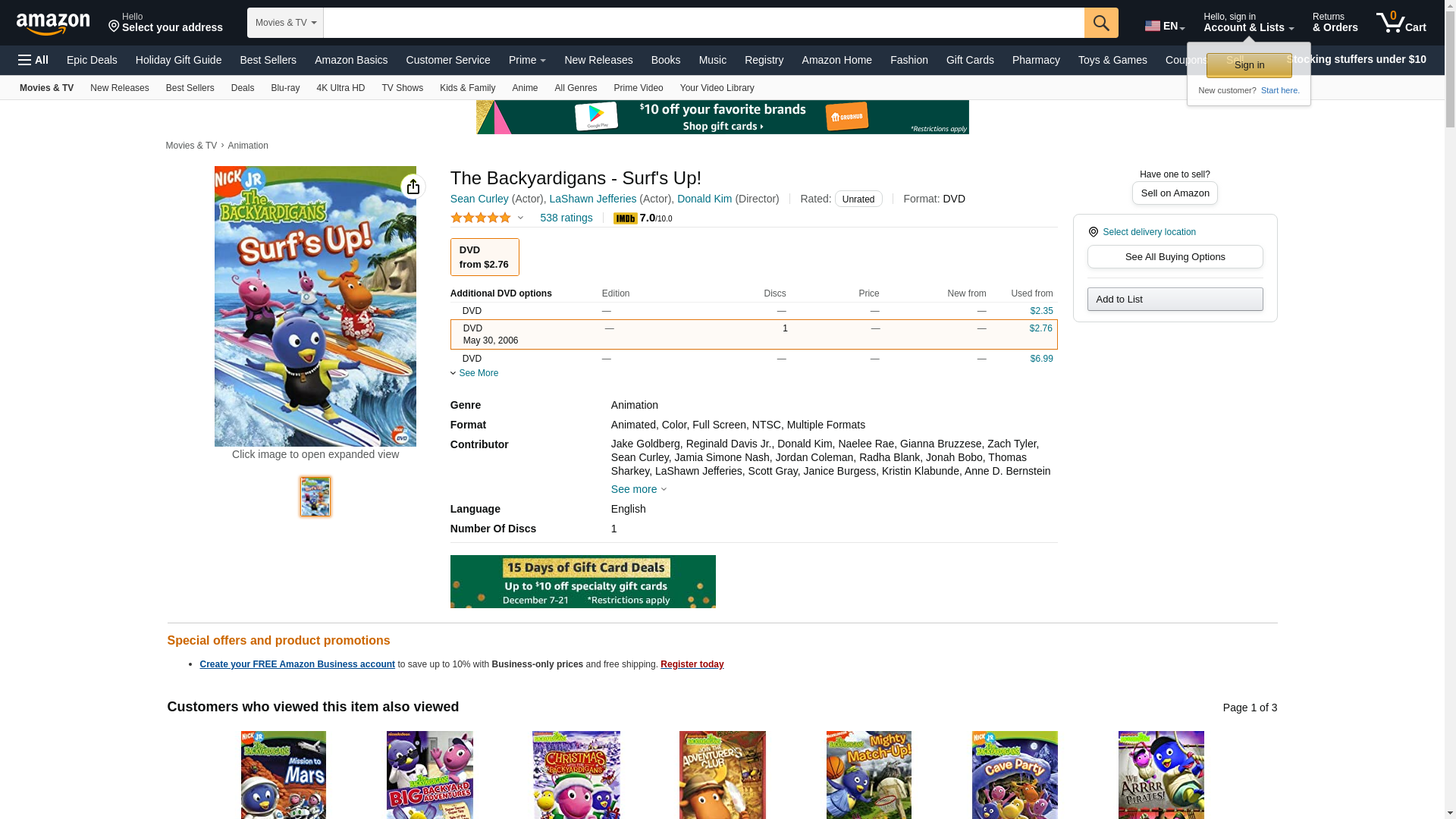Open the EN language selector
Viewport: 1456px width, 819px height.
pos(1165,26)
